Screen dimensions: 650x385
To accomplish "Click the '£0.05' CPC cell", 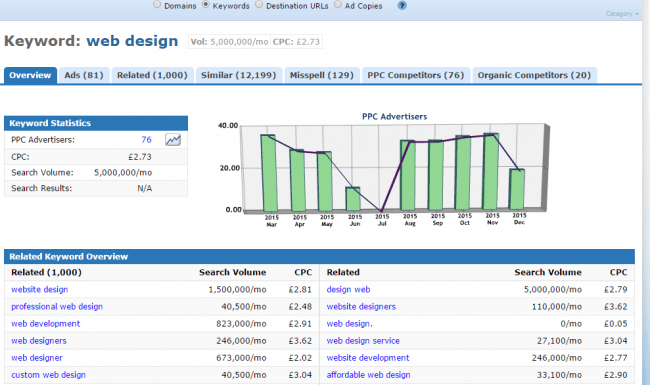I will point(616,324).
